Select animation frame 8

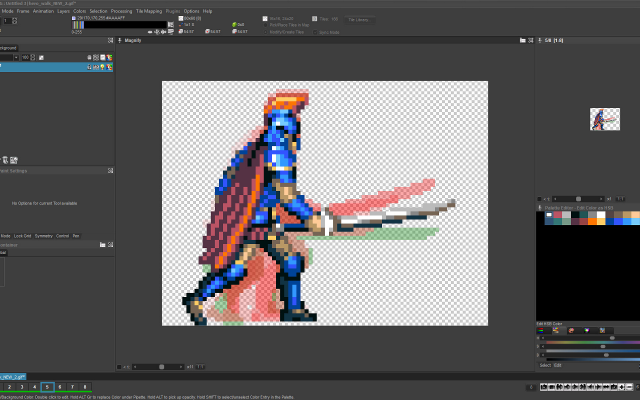tap(85, 387)
